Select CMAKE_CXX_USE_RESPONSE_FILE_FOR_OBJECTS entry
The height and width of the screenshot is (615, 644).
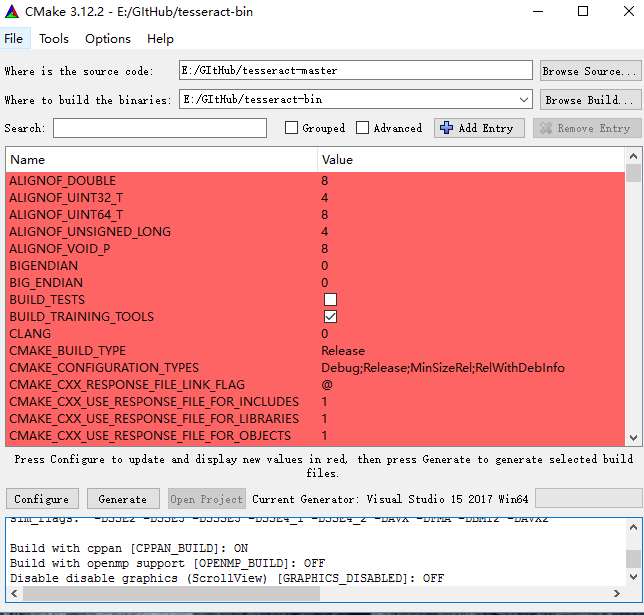(x=150, y=435)
